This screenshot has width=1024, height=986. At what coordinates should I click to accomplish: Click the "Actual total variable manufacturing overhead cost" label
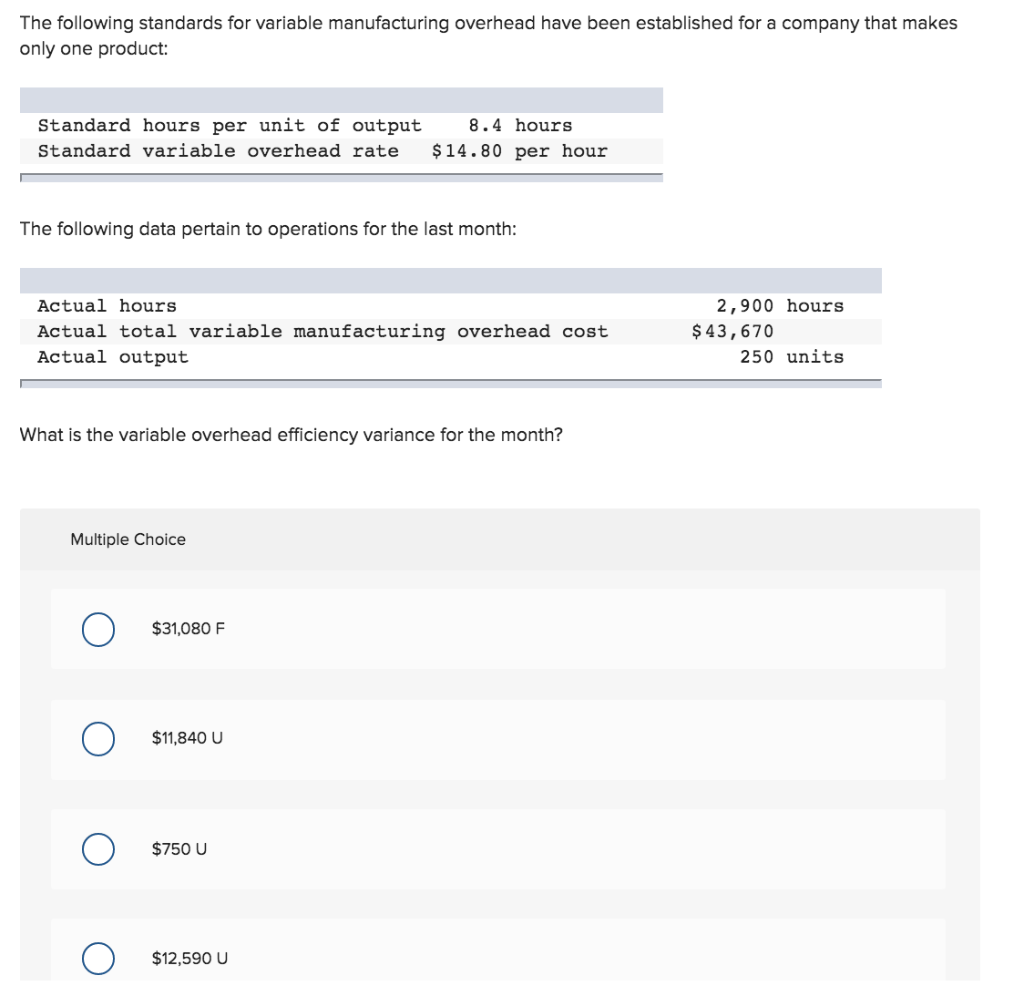(322, 331)
